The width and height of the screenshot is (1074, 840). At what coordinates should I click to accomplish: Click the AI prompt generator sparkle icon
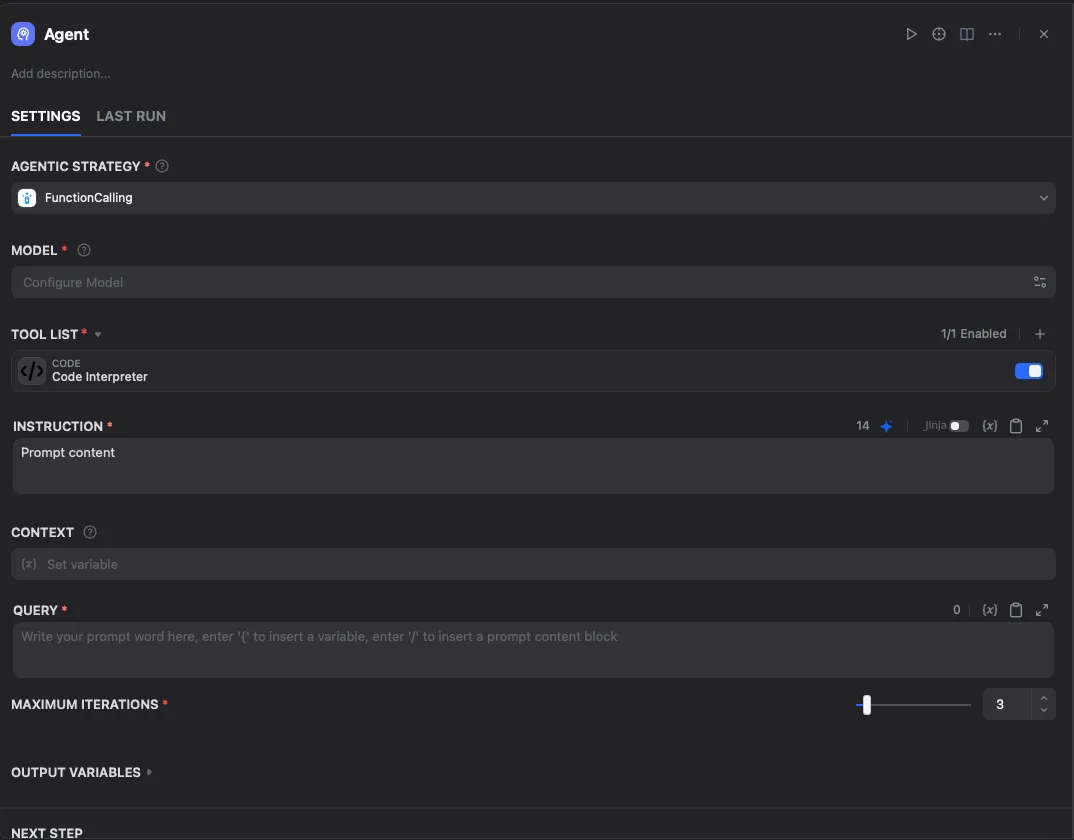click(884, 425)
